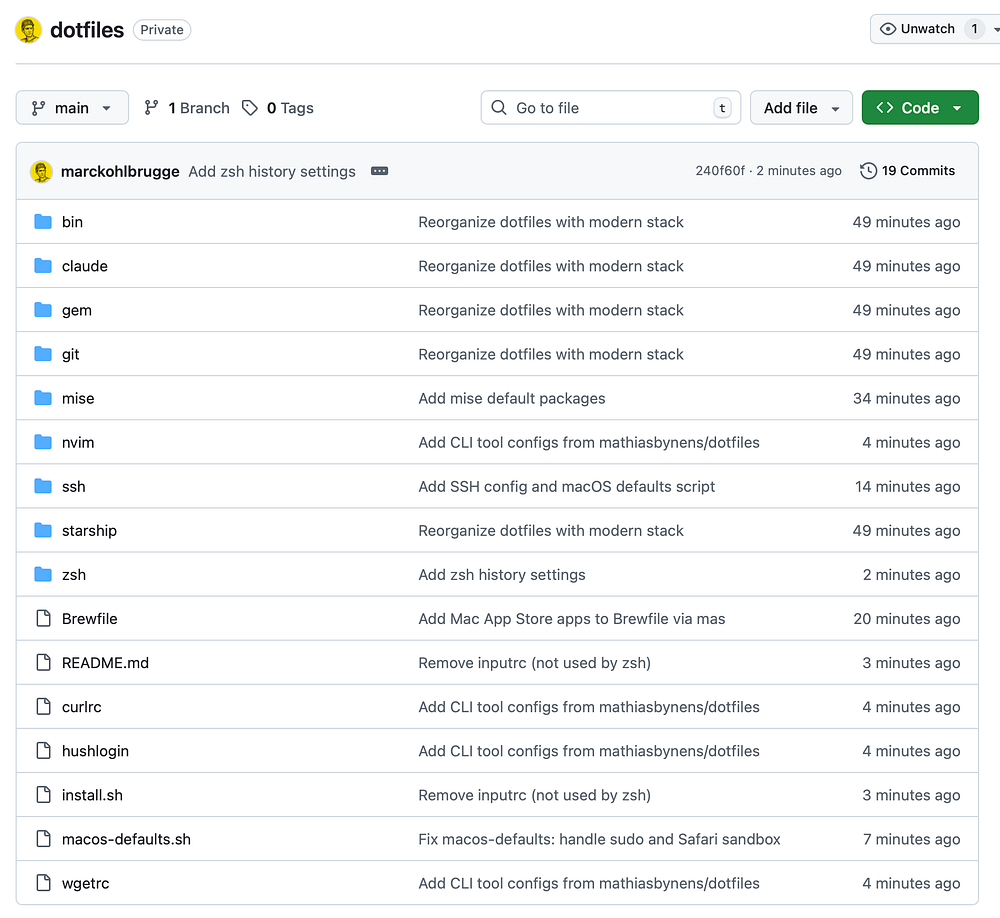This screenshot has width=1000, height=918.
Task: Open commit Add mise default packages
Action: (x=511, y=398)
